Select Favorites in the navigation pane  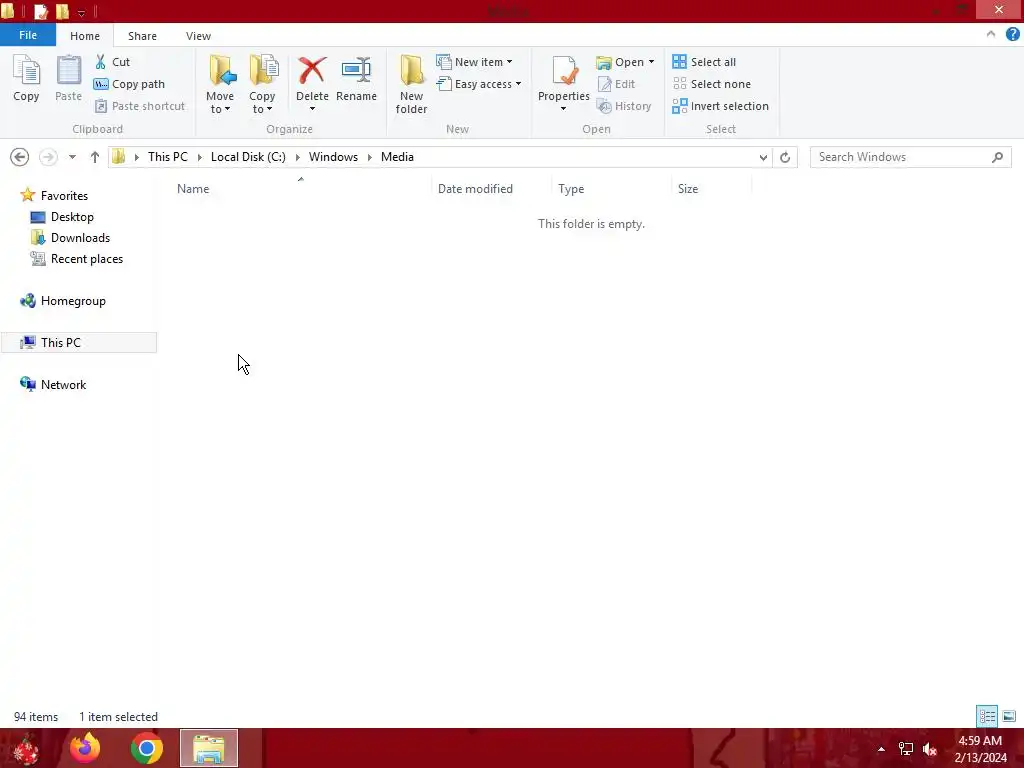[54, 195]
